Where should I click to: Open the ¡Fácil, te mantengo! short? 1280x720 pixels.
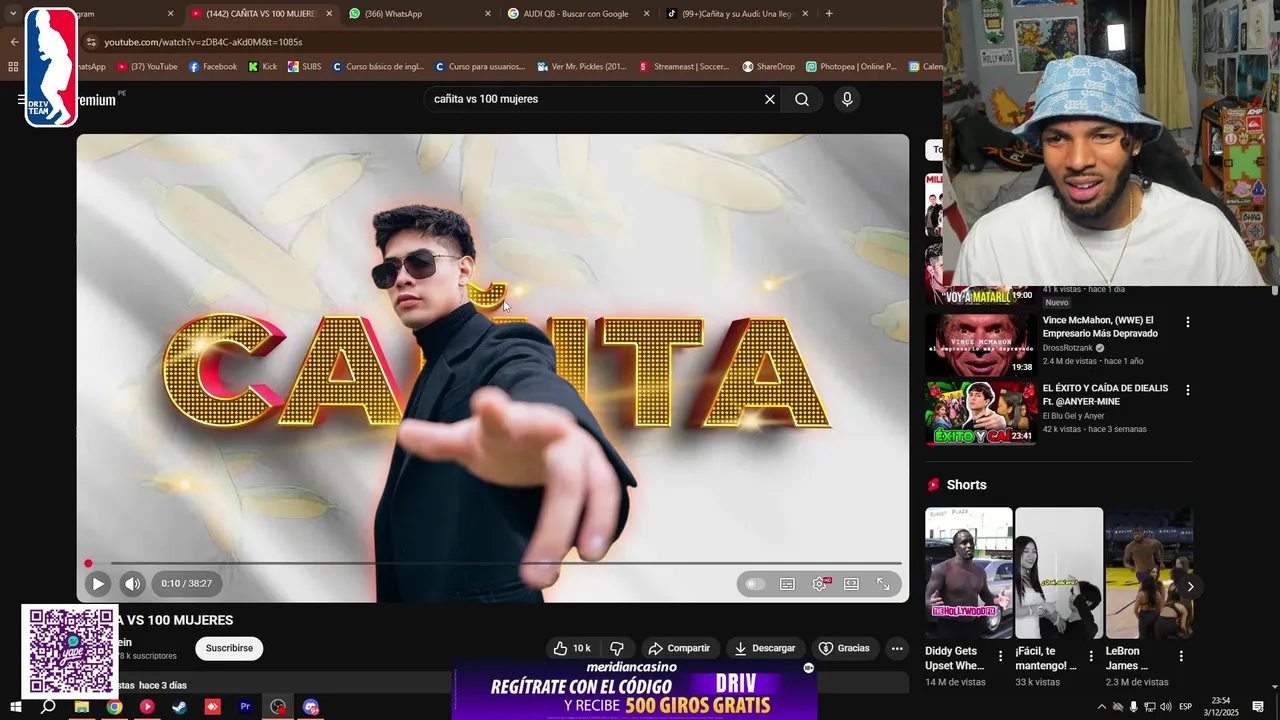1059,573
